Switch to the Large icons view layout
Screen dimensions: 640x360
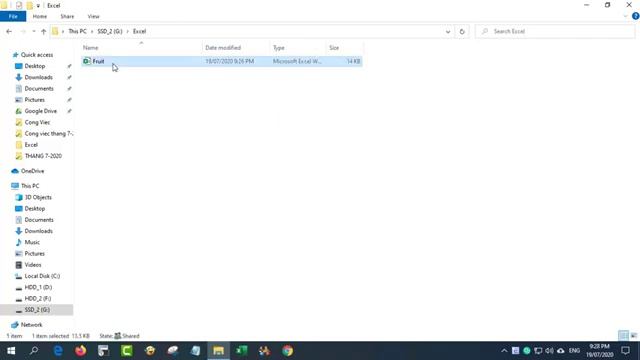coord(634,336)
